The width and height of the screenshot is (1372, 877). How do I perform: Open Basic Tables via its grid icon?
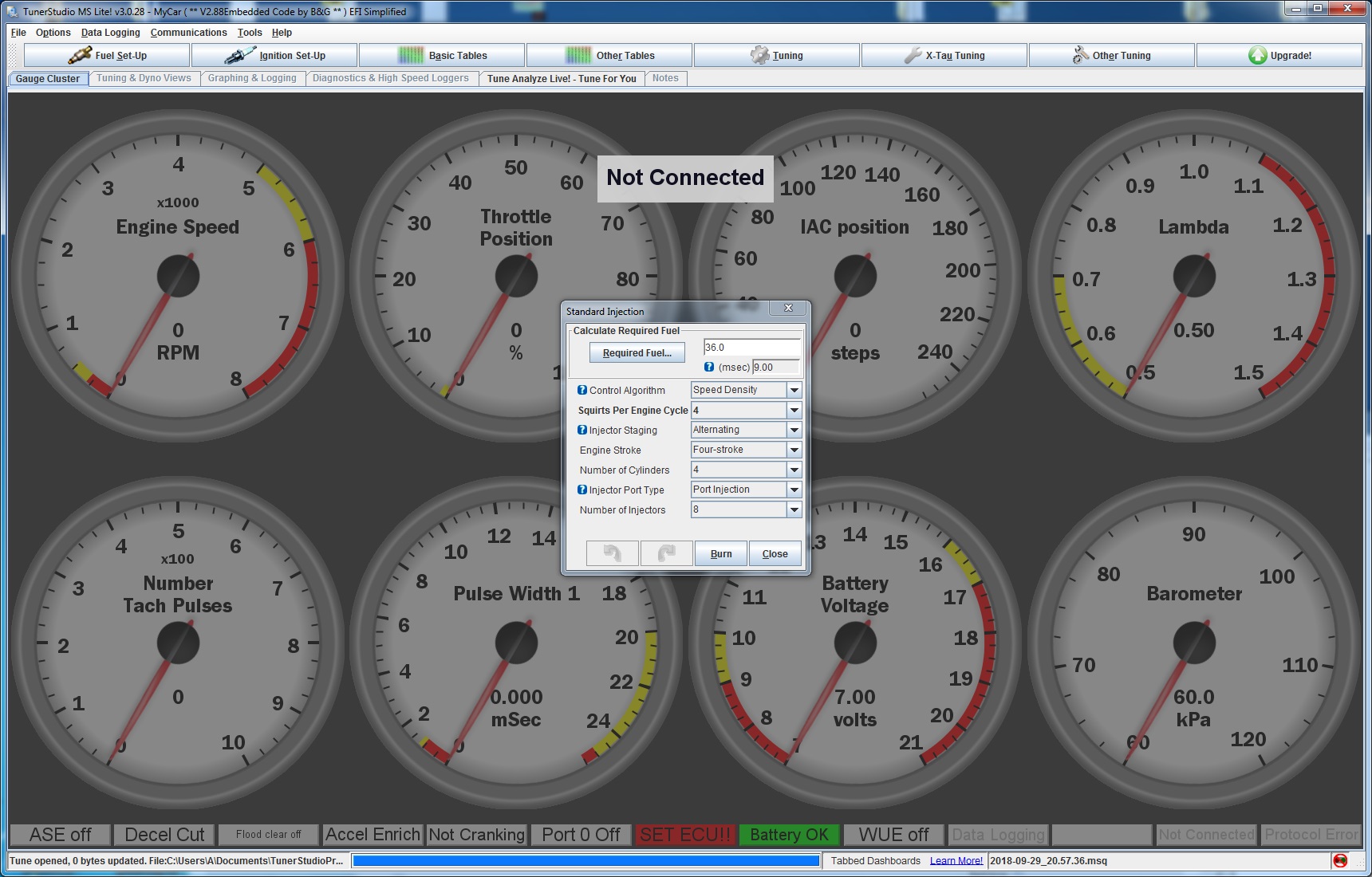click(x=411, y=55)
